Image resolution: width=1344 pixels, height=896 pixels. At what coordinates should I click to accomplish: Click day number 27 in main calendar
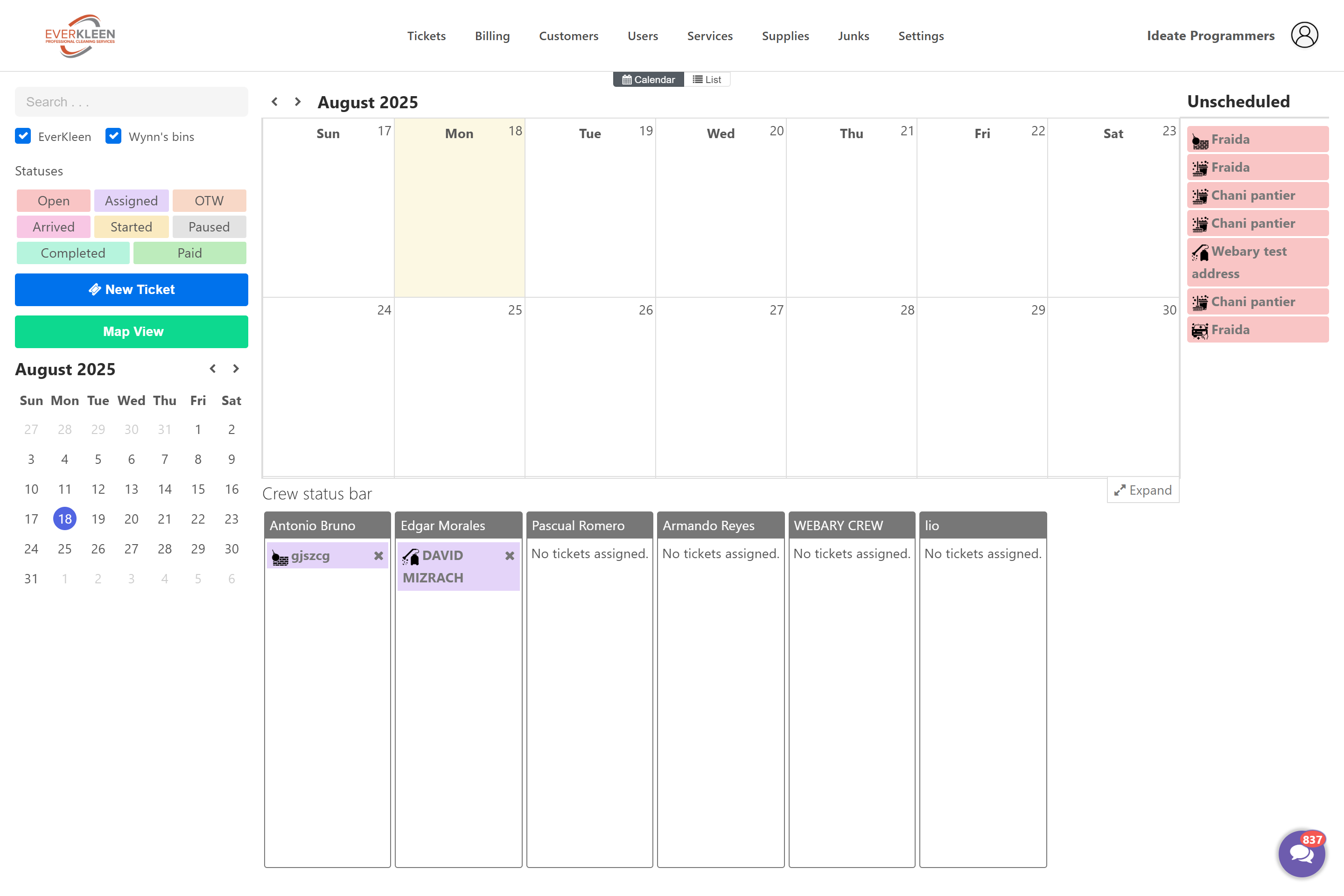(x=776, y=310)
